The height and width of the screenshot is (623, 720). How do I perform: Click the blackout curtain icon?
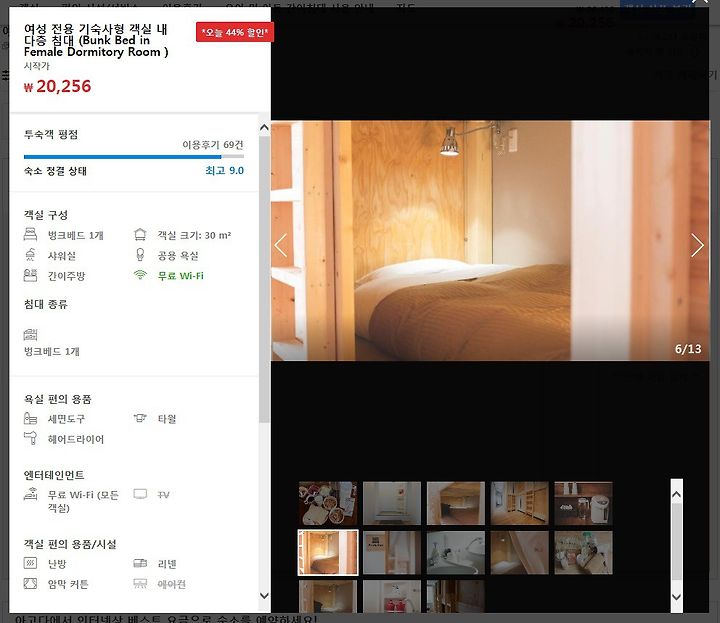click(x=30, y=584)
